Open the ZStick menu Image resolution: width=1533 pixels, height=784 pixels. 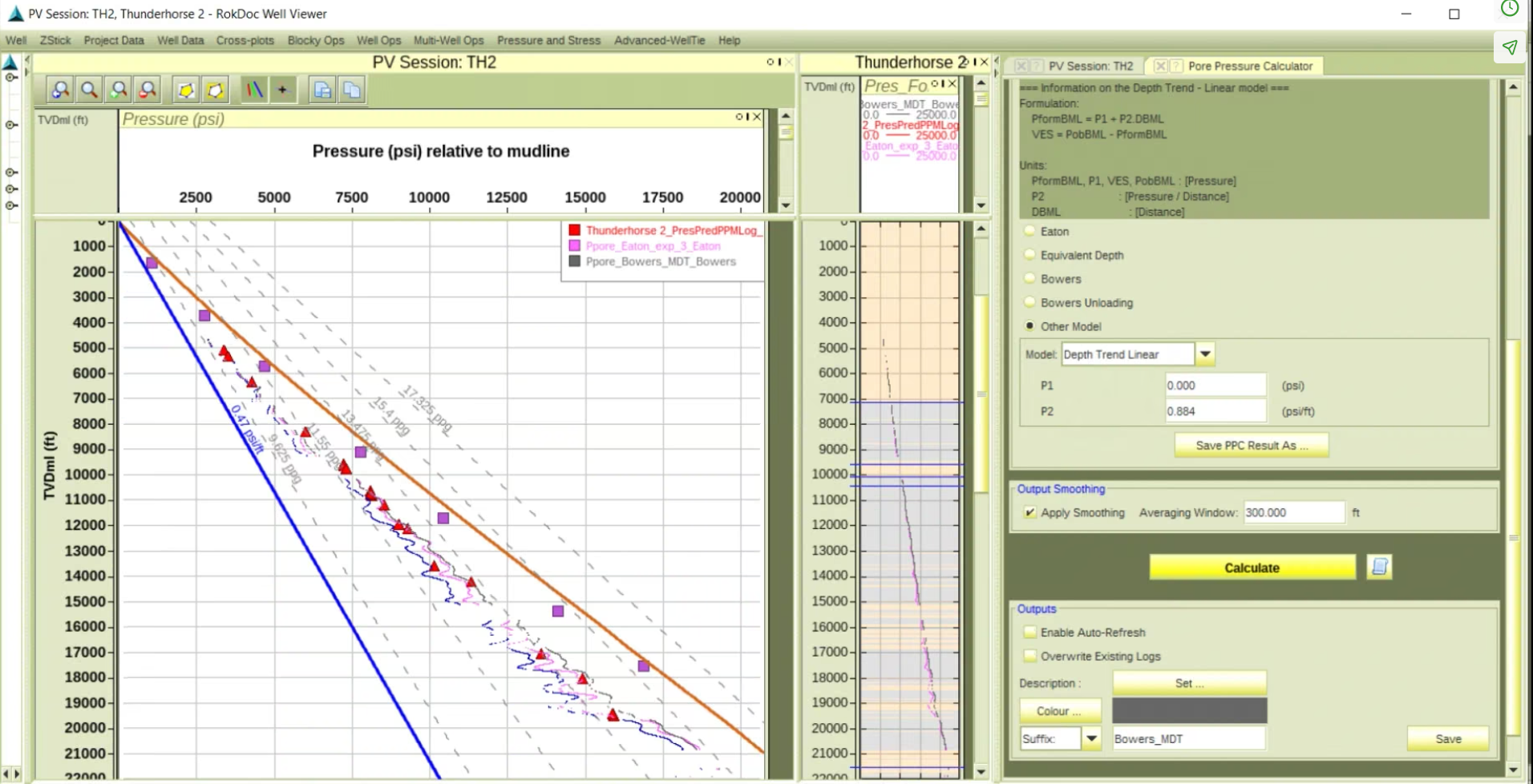pos(55,40)
